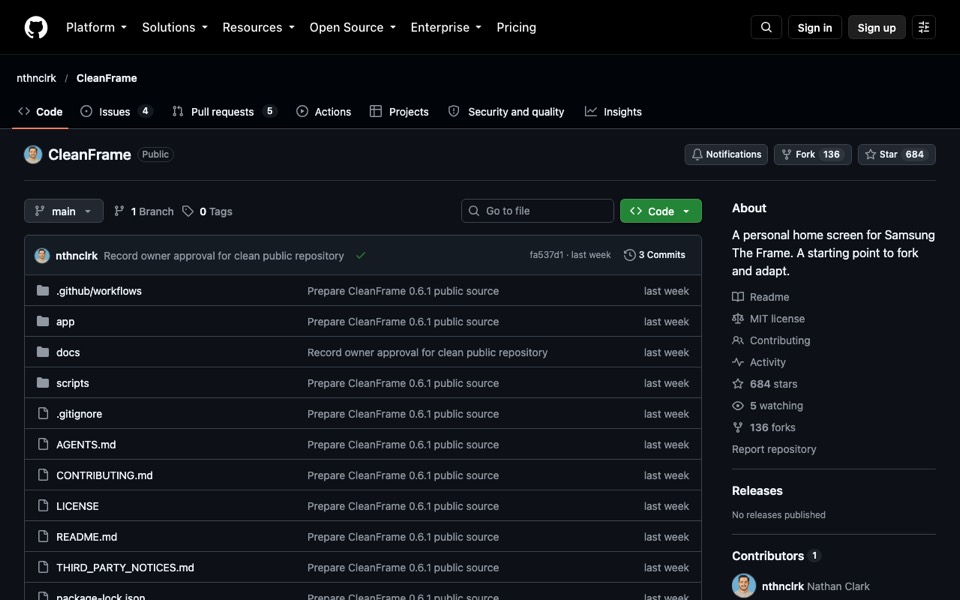Select the Code tab
Screen dimensions: 960x600
40,112
